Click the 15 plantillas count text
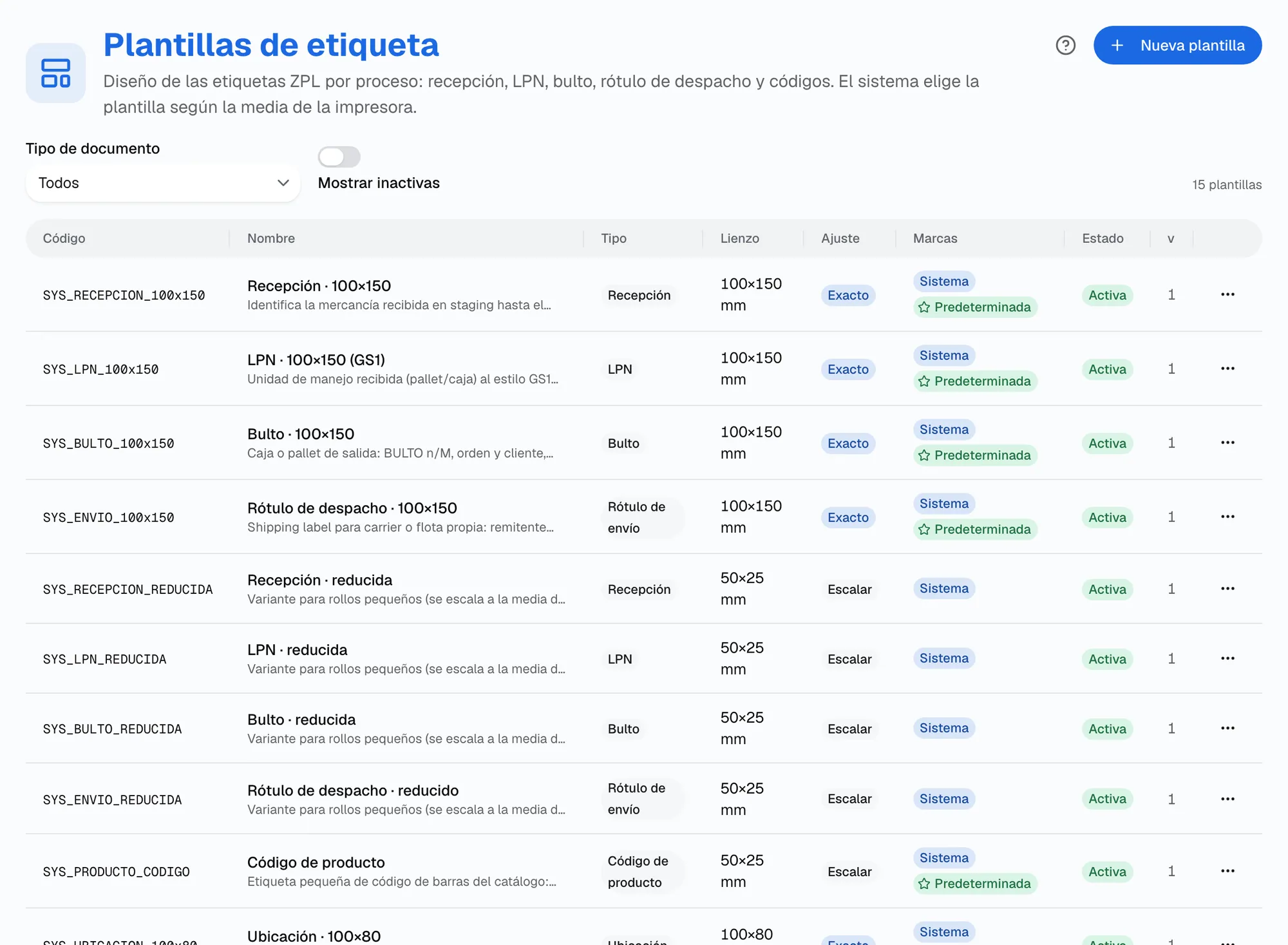The width and height of the screenshot is (1288, 945). pyautogui.click(x=1227, y=185)
